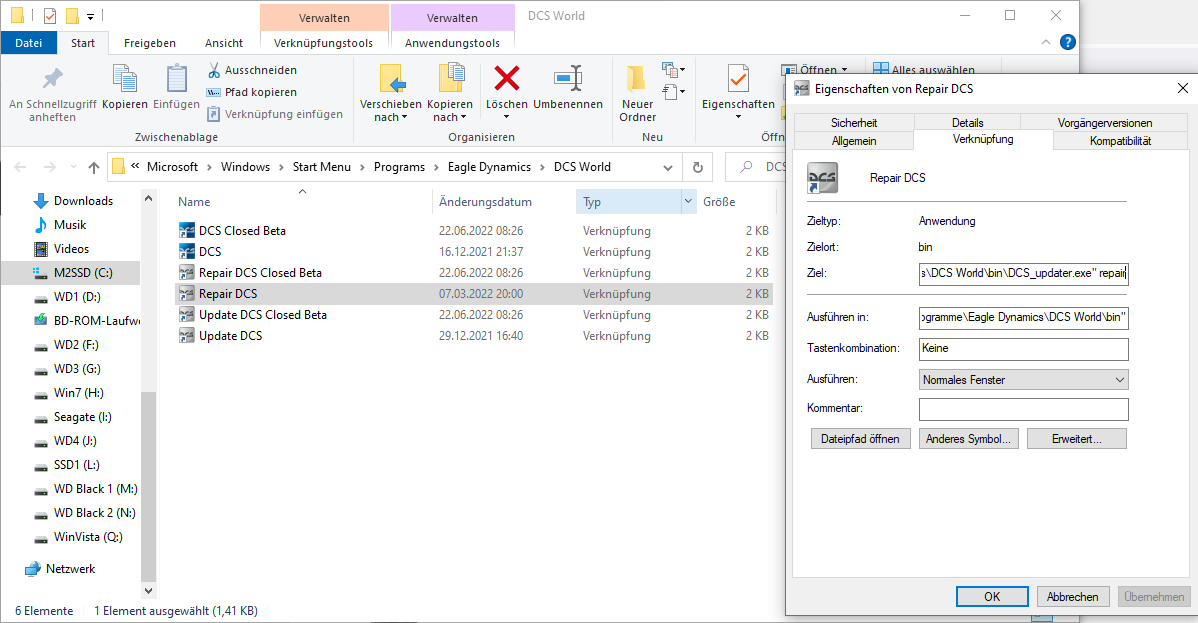Click the Dateipfad öffnen button
The image size is (1198, 623).
(860, 439)
